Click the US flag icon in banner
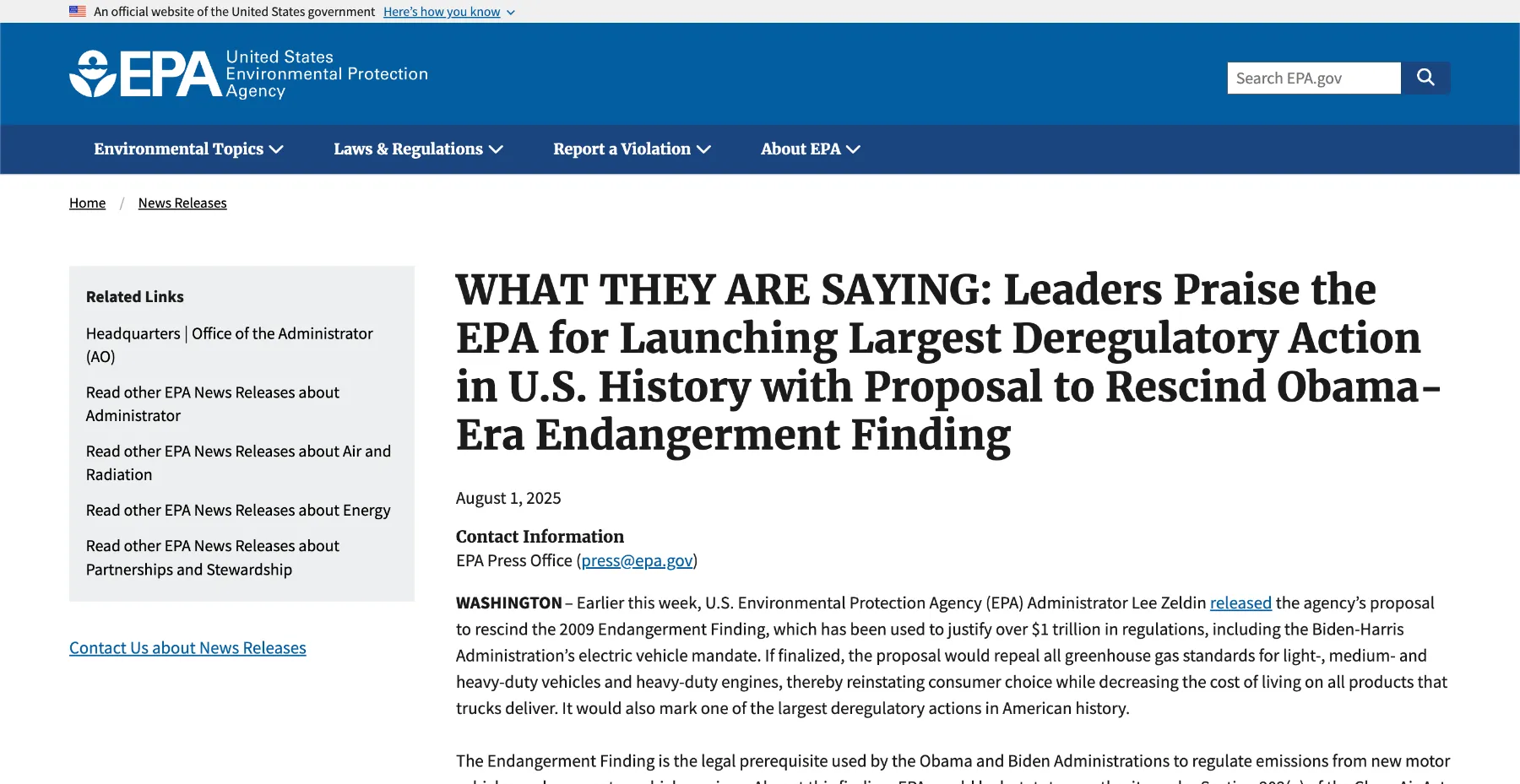The image size is (1520, 784). point(78,12)
